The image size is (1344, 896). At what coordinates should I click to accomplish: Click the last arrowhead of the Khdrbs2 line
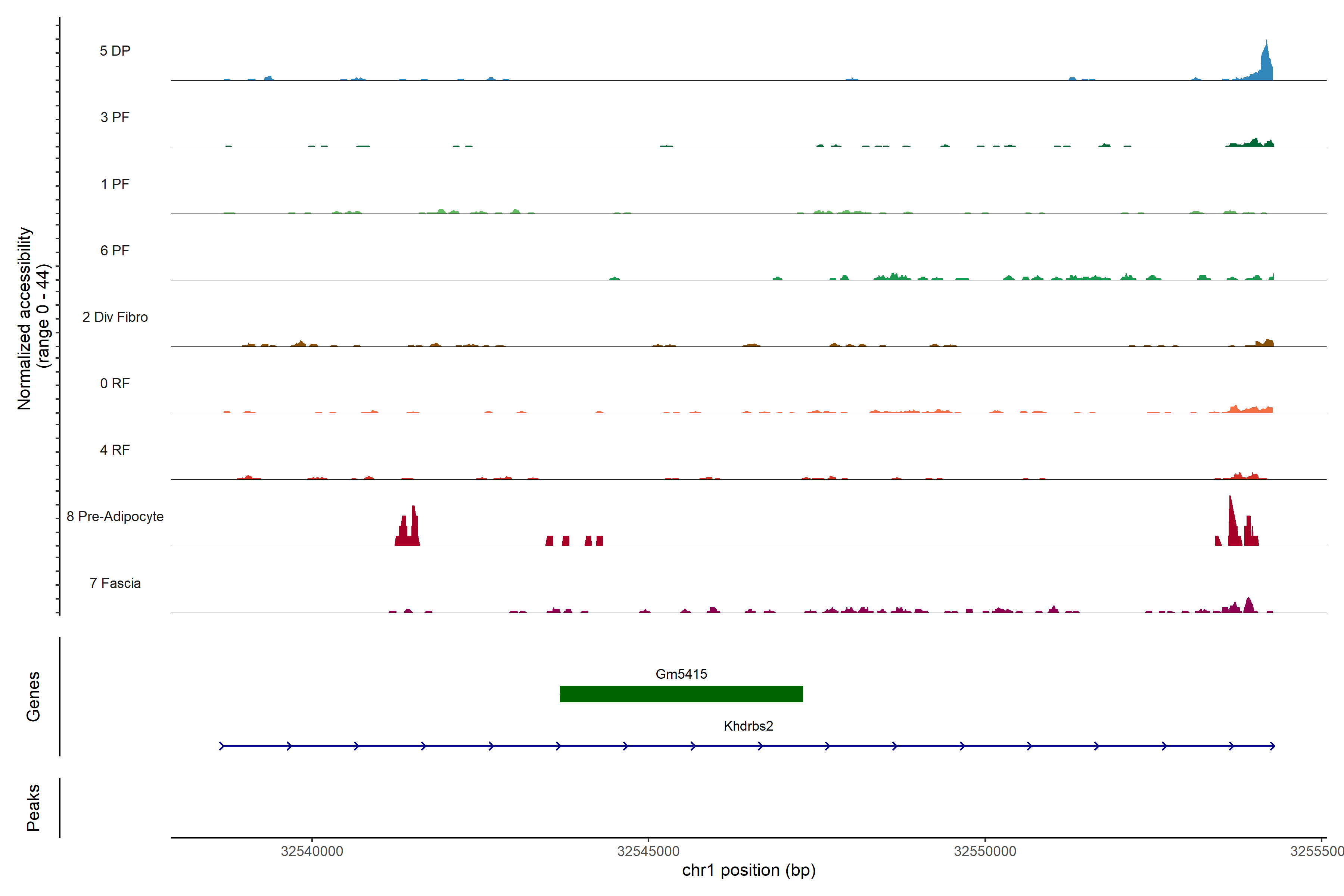1272,746
